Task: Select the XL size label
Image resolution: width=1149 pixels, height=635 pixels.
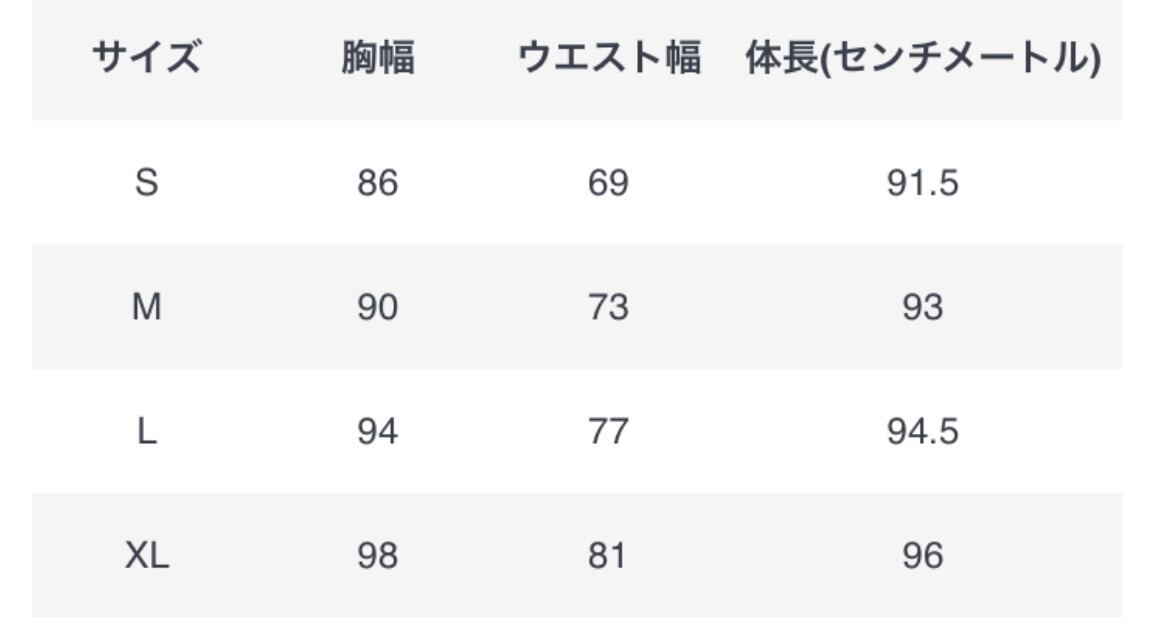Action: 146,555
